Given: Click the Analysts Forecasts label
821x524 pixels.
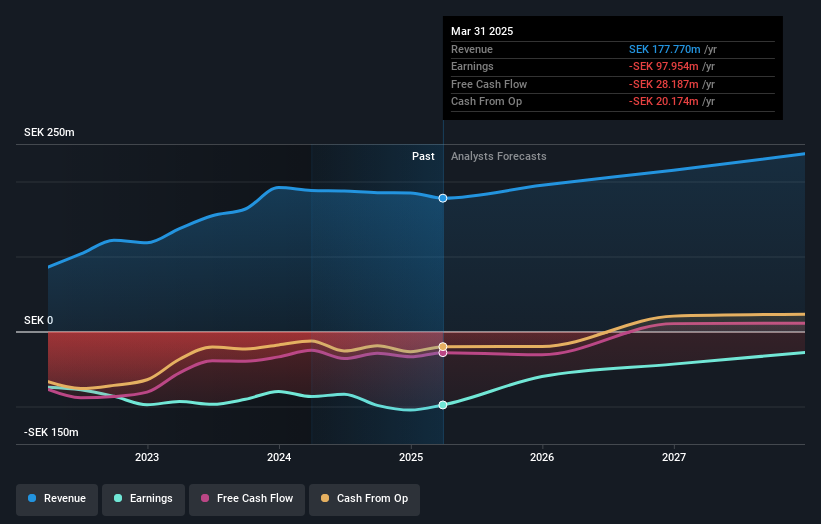Looking at the screenshot, I should pyautogui.click(x=498, y=157).
